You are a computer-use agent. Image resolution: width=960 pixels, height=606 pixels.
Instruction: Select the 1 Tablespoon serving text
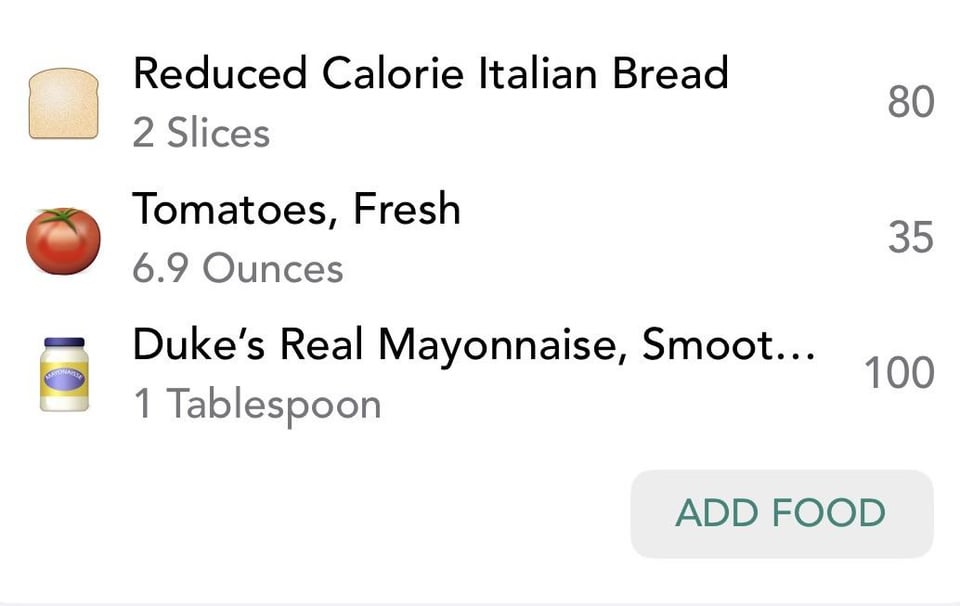(257, 405)
